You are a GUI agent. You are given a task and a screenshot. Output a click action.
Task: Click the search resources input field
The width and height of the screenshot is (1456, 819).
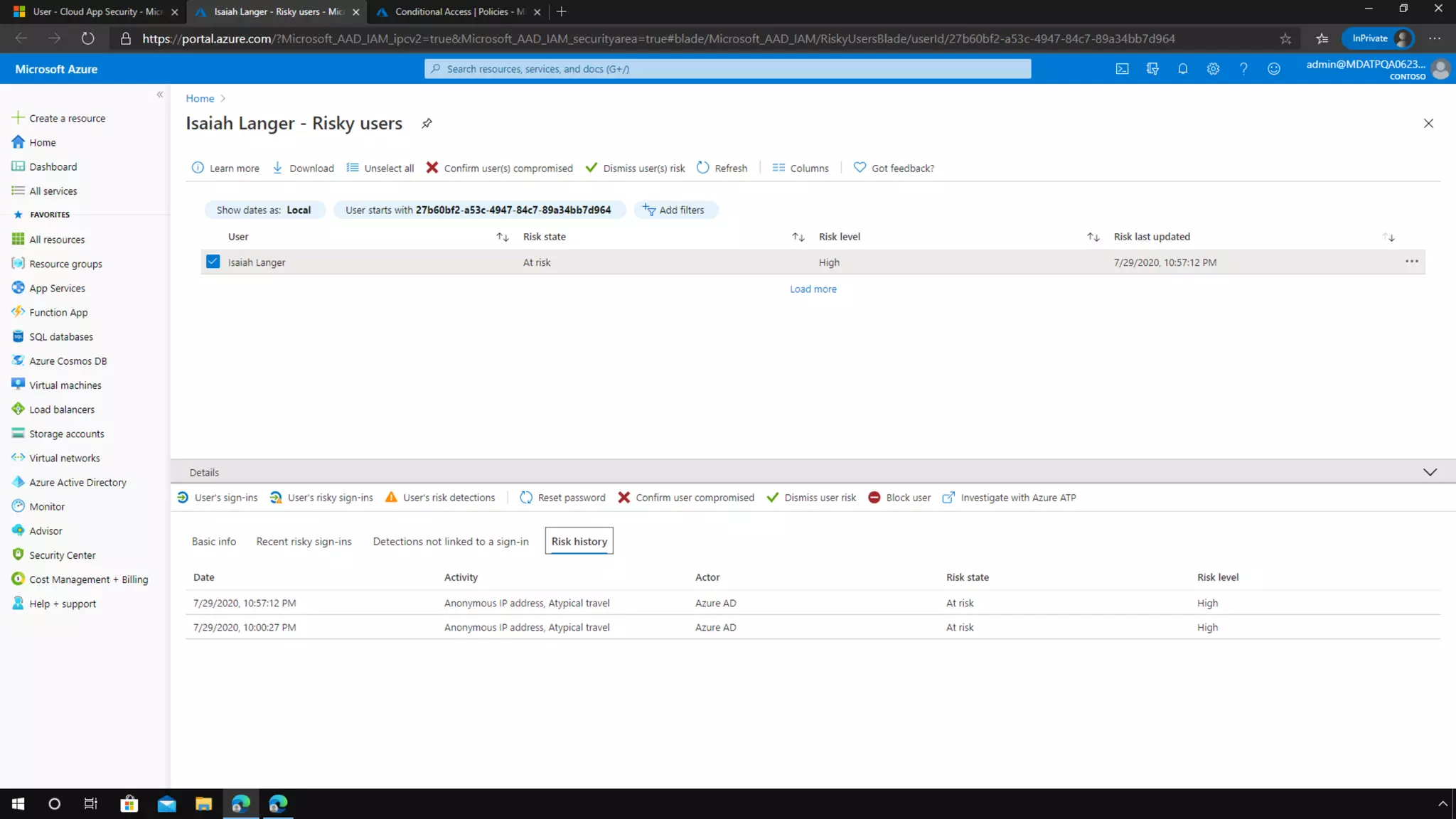[x=728, y=69]
